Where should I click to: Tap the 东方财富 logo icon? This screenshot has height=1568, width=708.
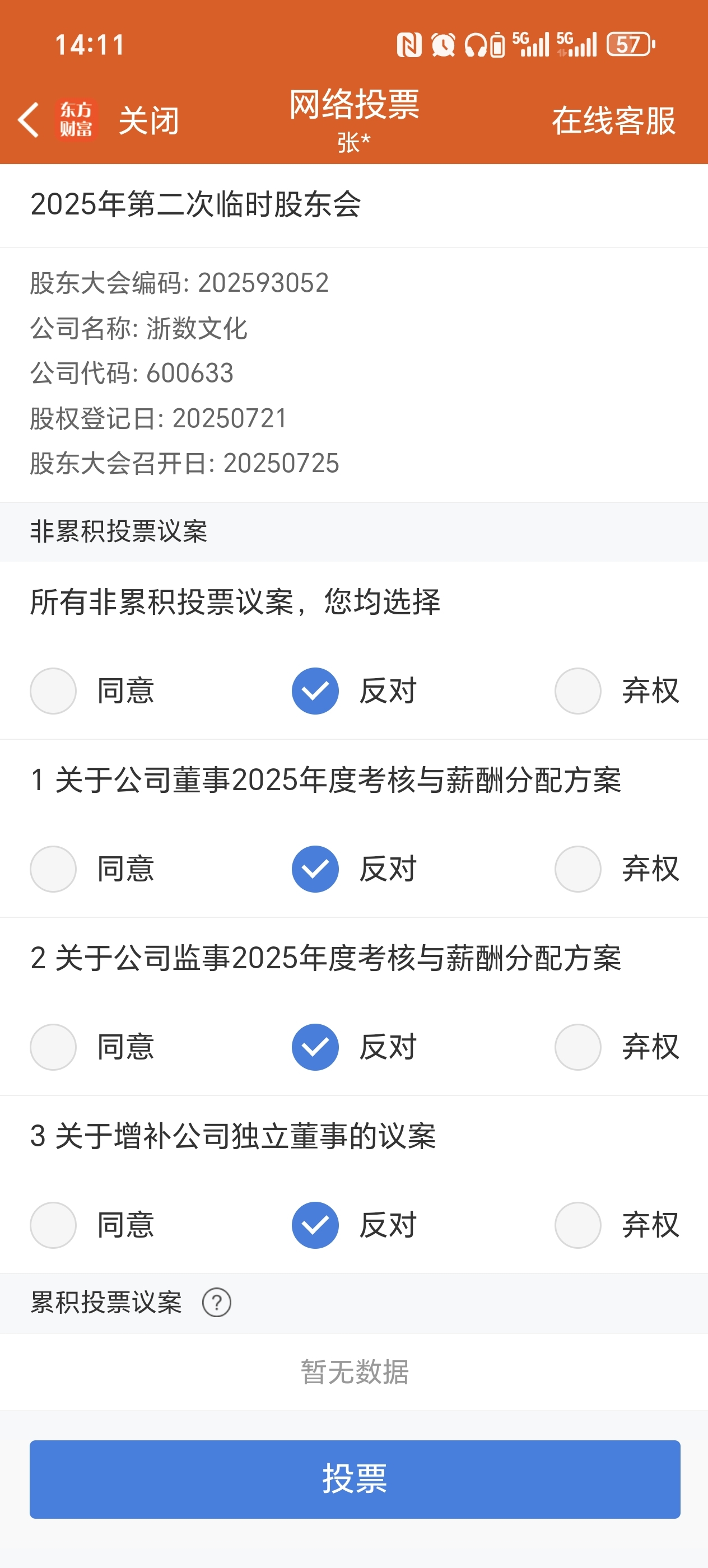click(x=76, y=119)
